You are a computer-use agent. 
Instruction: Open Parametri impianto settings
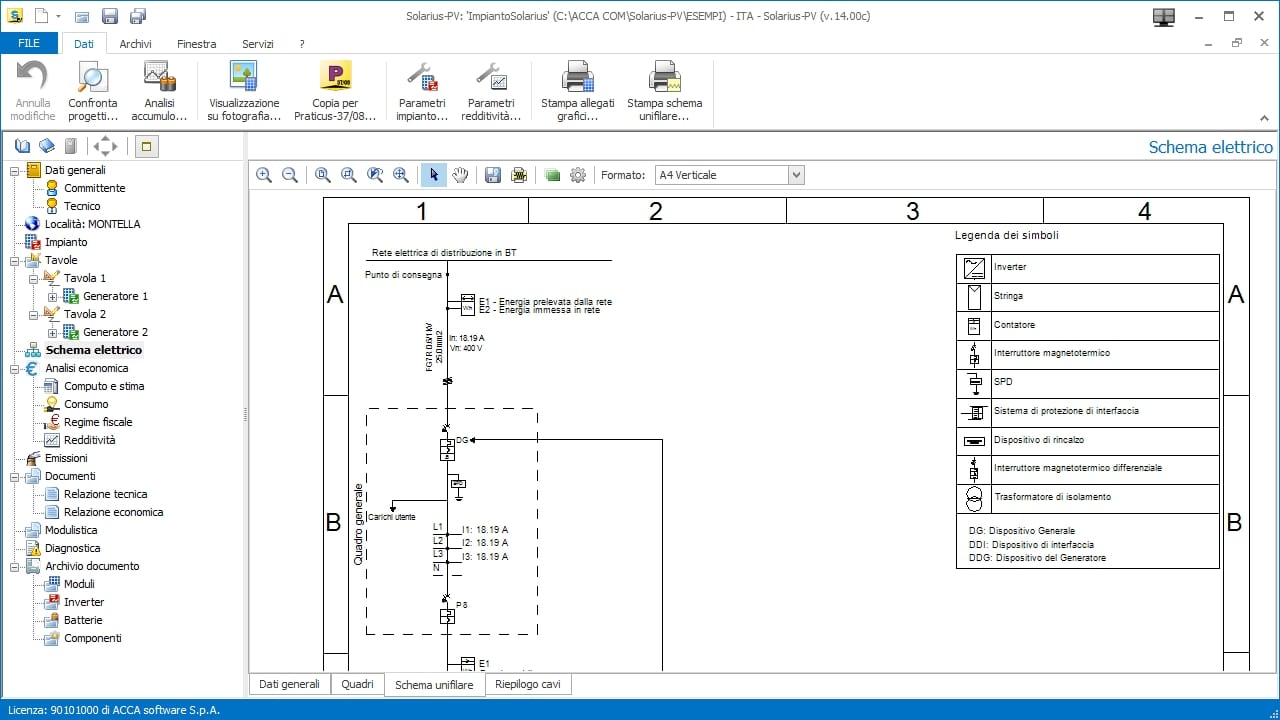(x=422, y=78)
